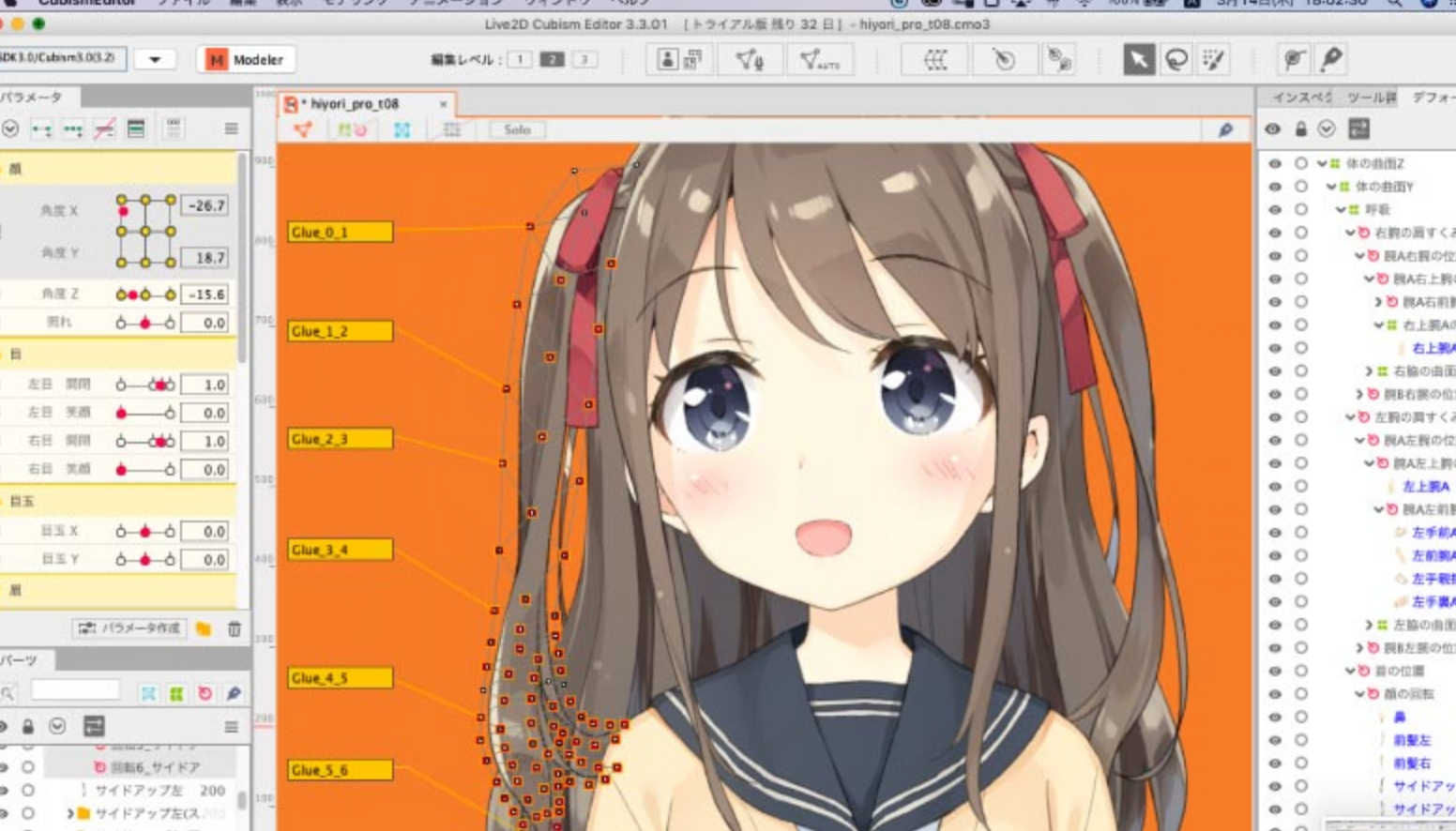Filter parts by red rotation deformer icon

click(204, 693)
